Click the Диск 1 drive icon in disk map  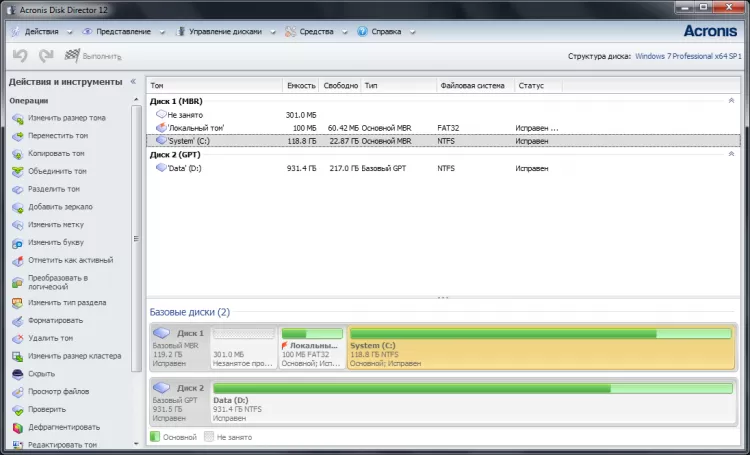point(161,333)
